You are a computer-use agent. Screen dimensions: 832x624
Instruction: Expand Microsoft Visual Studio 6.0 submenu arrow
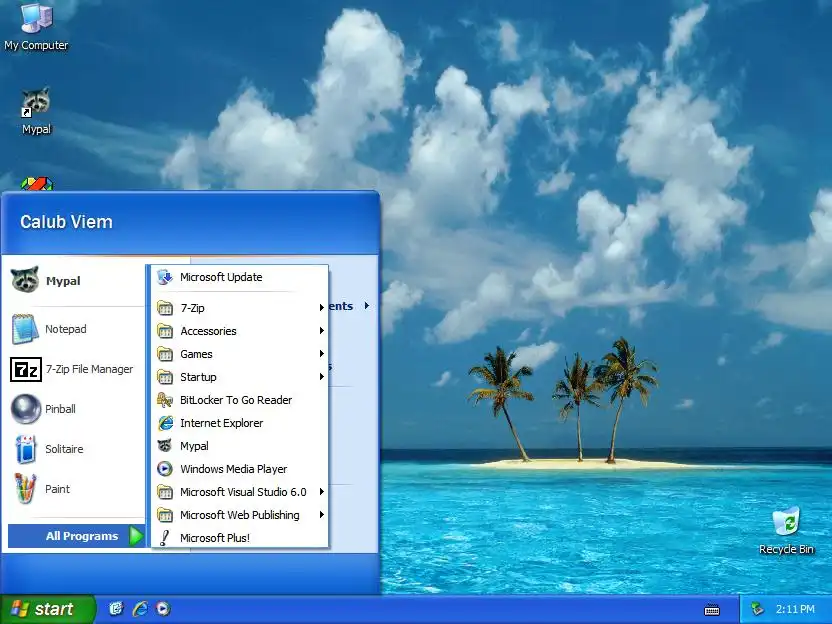coord(322,492)
